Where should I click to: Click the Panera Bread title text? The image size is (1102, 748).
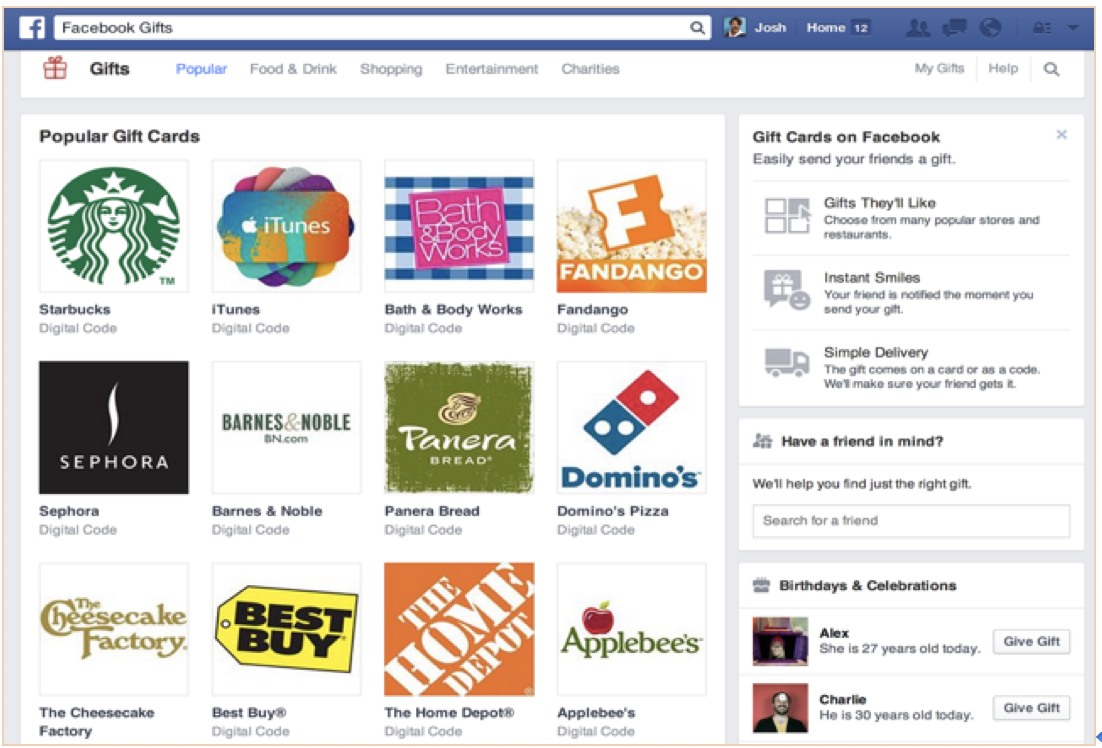[432, 511]
